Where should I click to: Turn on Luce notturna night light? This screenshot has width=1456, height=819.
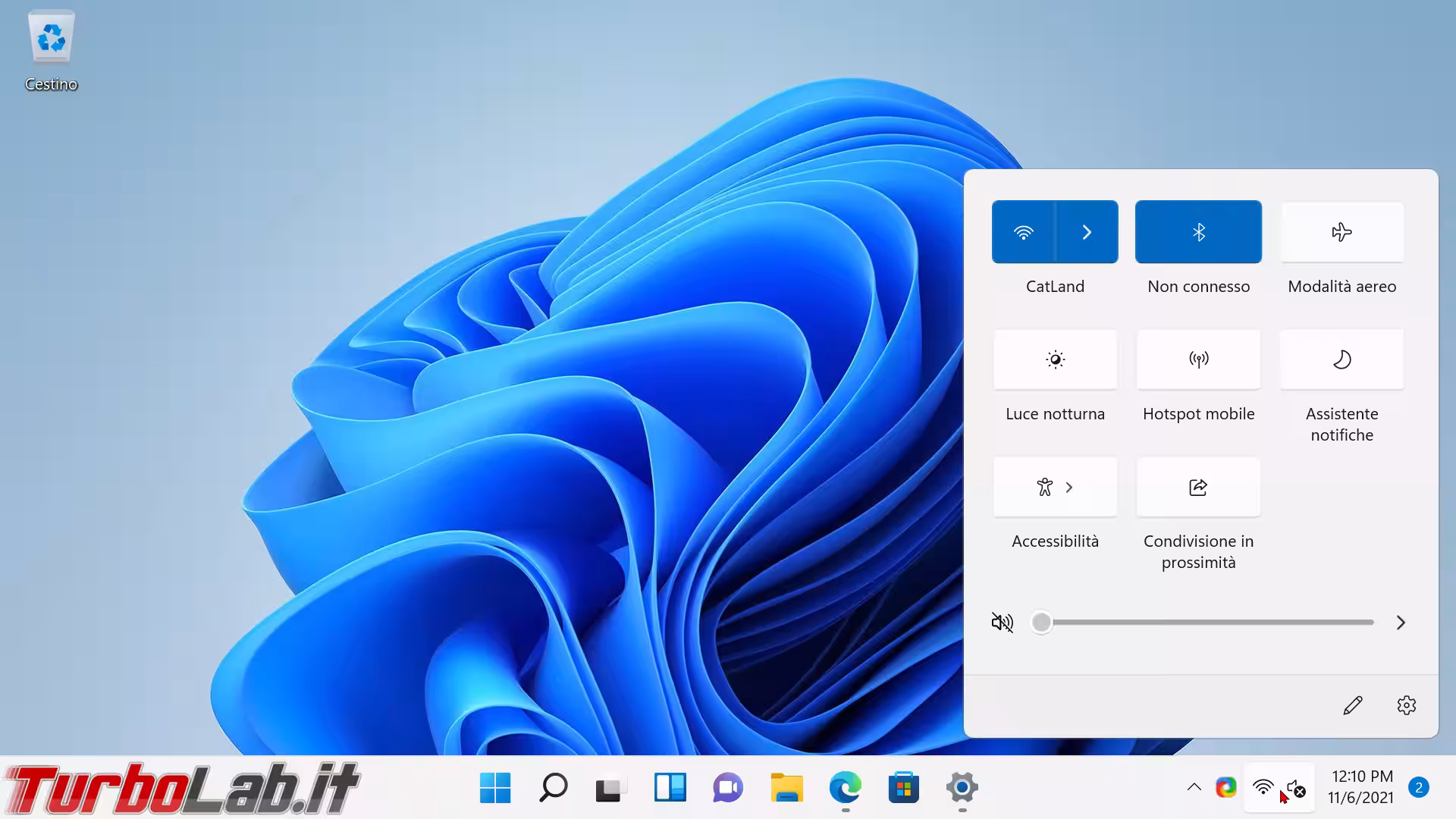[1055, 359]
